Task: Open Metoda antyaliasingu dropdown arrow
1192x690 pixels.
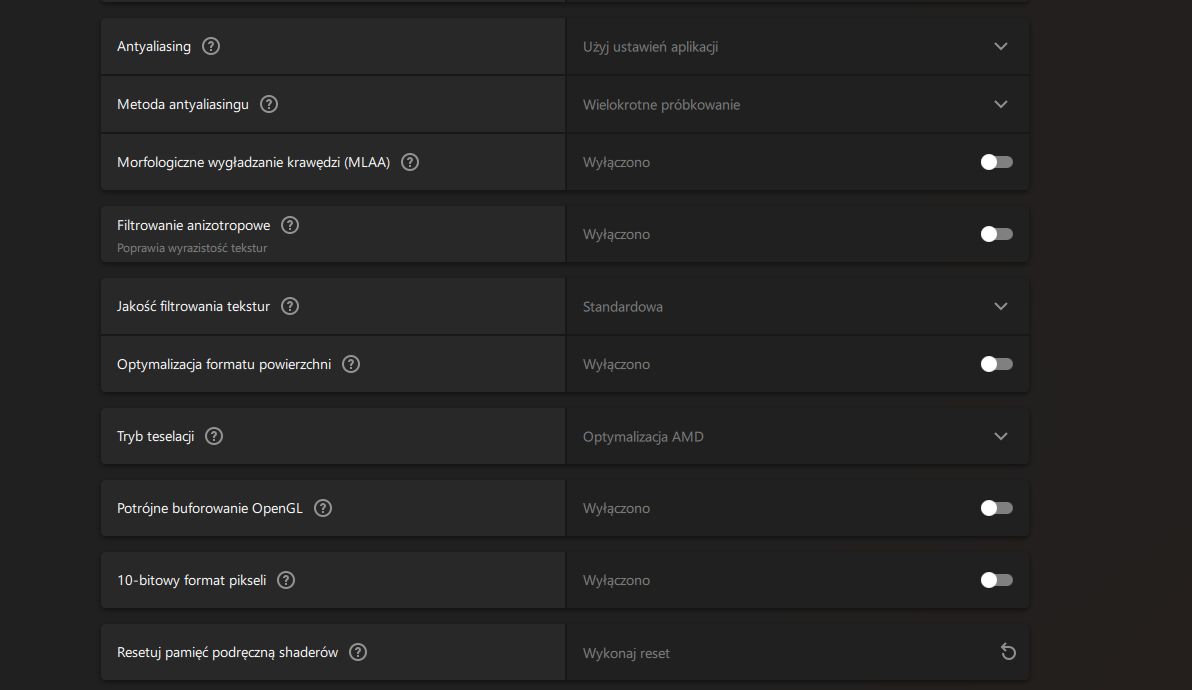Action: 1000,104
